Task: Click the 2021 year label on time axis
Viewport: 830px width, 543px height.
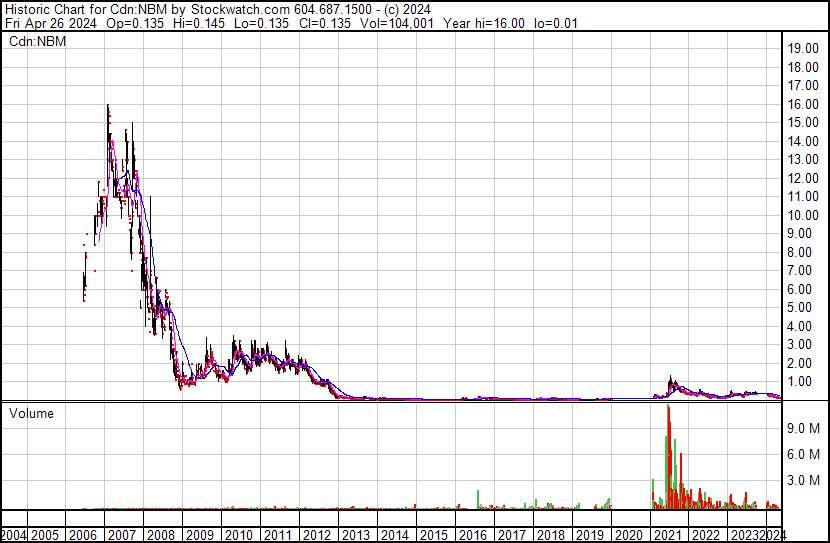Action: [668, 535]
